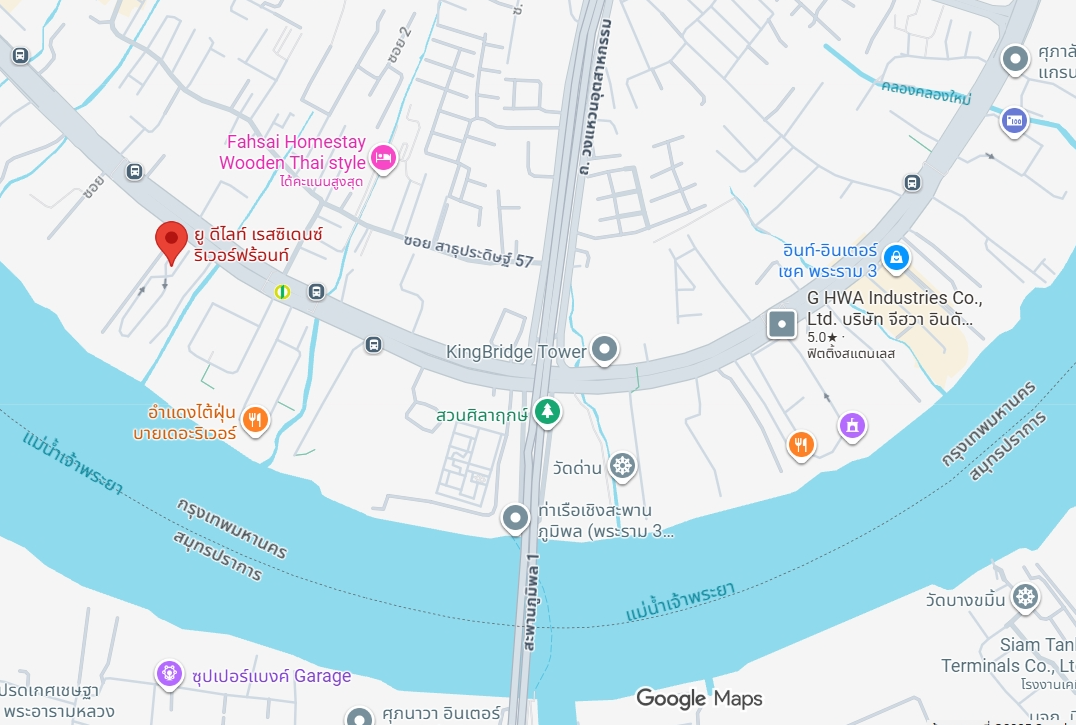1076x725 pixels.
Task: Select the ยู ดีไลท์ เรสซิเดนซ์ ริเวอร์ฟร้อนท์ label
Action: click(258, 245)
